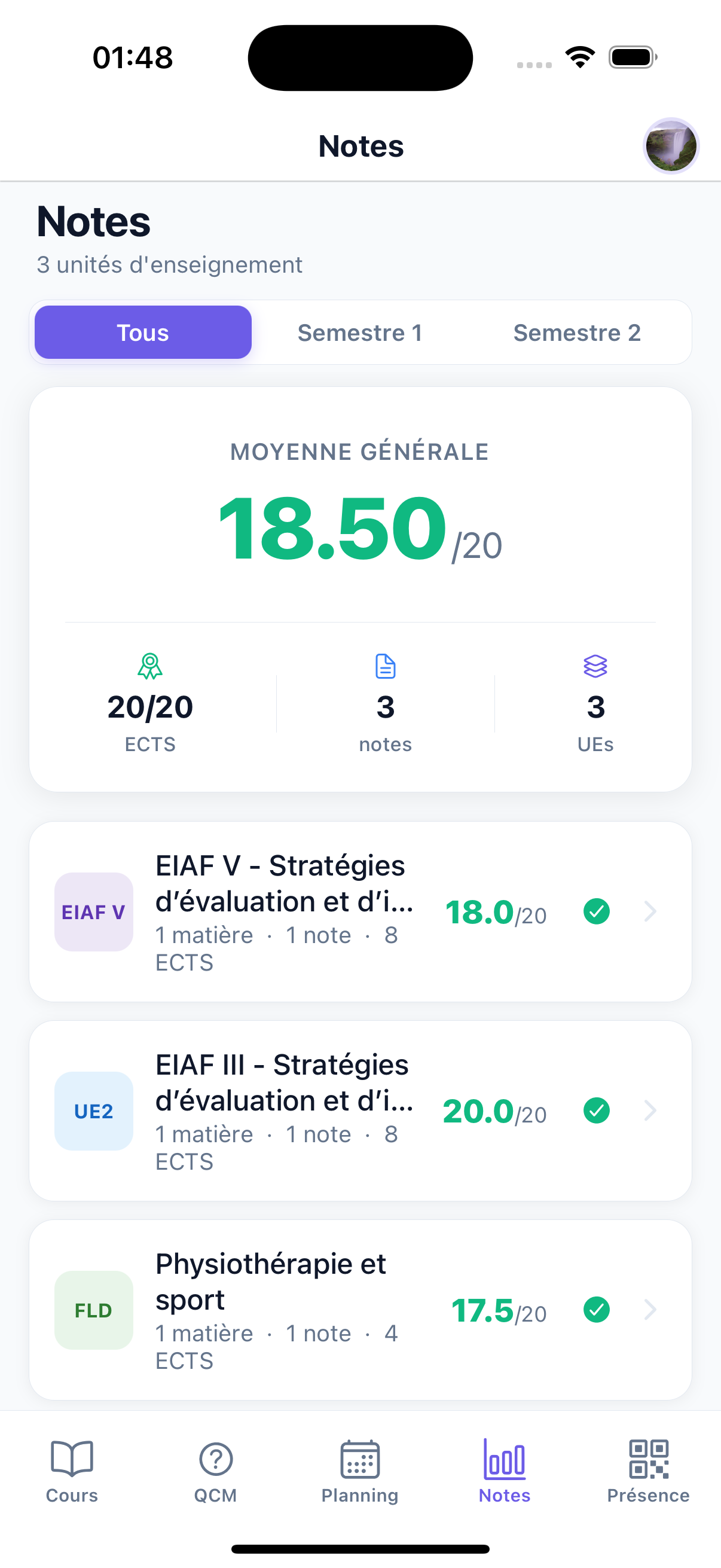The height and width of the screenshot is (1568, 721).
Task: Switch to the Semestre 2 filter
Action: (x=577, y=333)
